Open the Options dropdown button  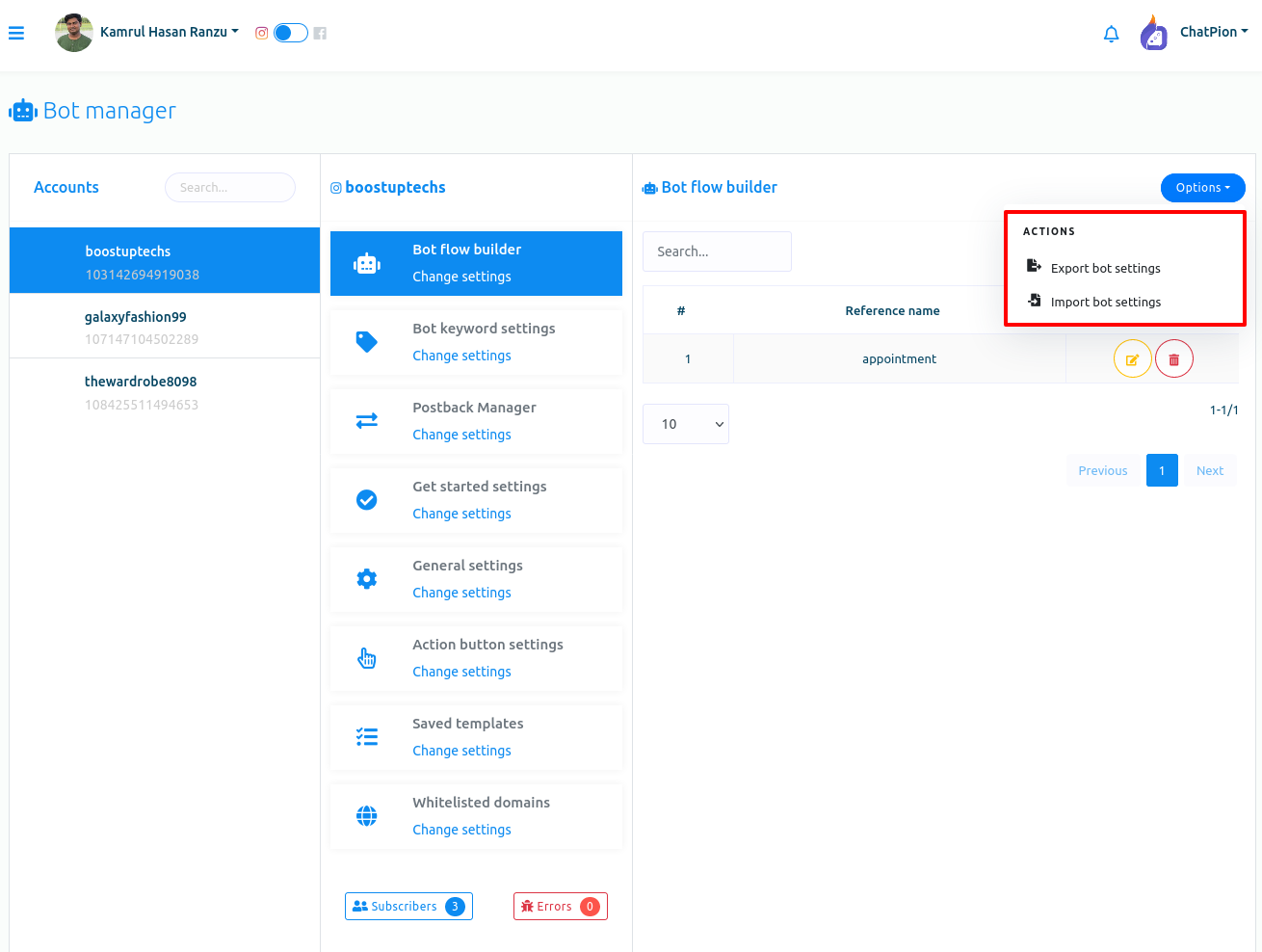point(1202,188)
